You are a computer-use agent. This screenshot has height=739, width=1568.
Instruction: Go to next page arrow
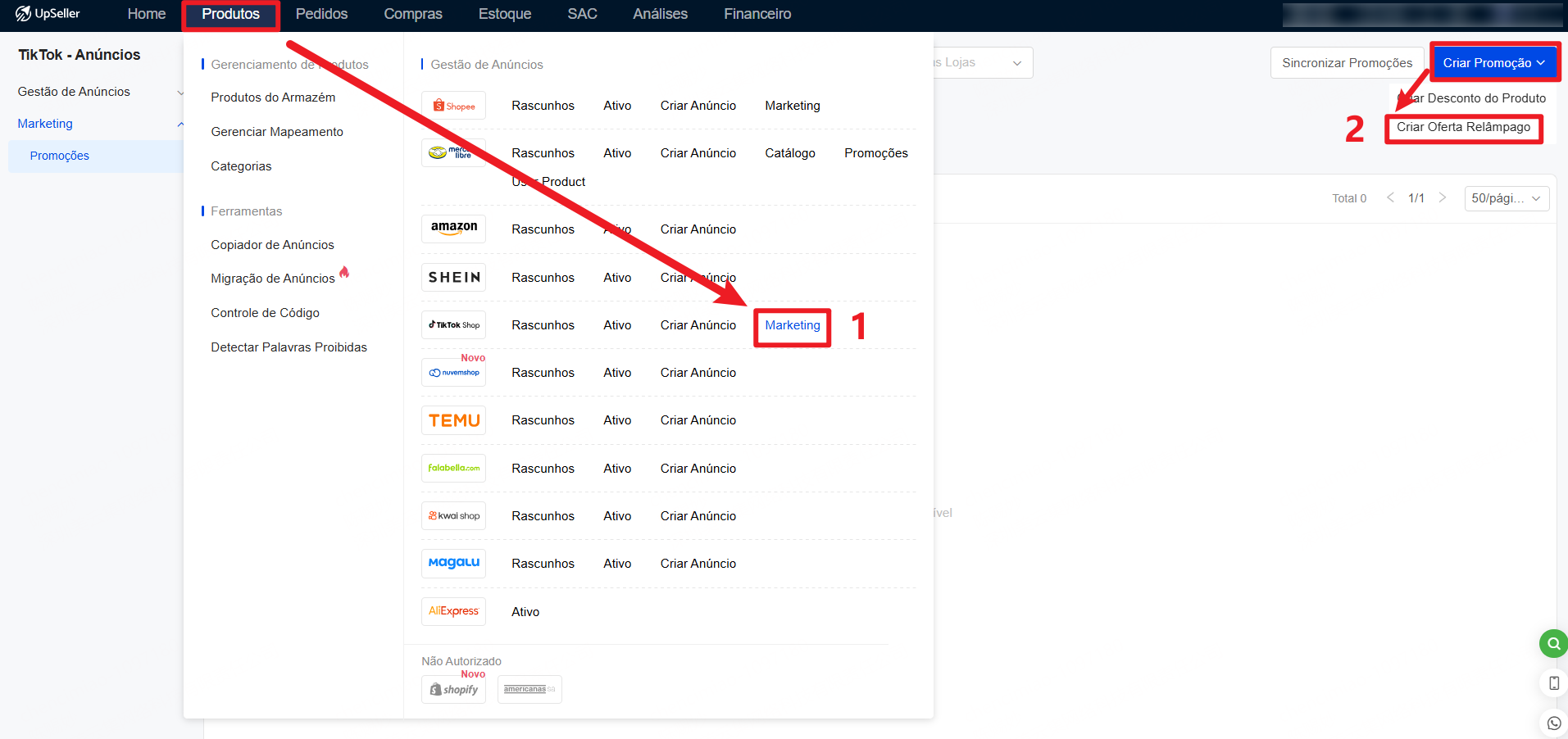tap(1443, 197)
